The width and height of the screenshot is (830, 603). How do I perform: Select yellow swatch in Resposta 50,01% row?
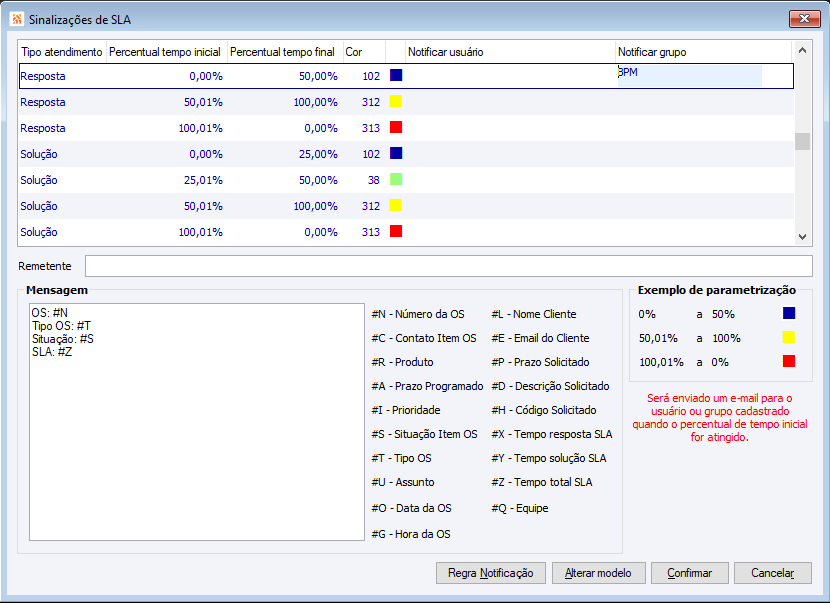click(x=396, y=101)
